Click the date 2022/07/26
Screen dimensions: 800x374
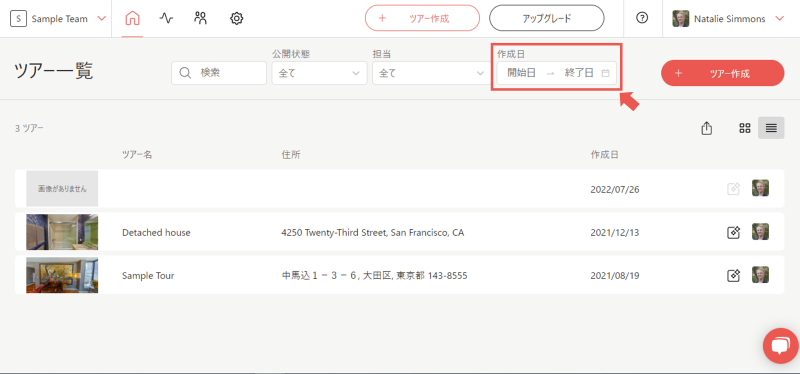pyautogui.click(x=615, y=190)
